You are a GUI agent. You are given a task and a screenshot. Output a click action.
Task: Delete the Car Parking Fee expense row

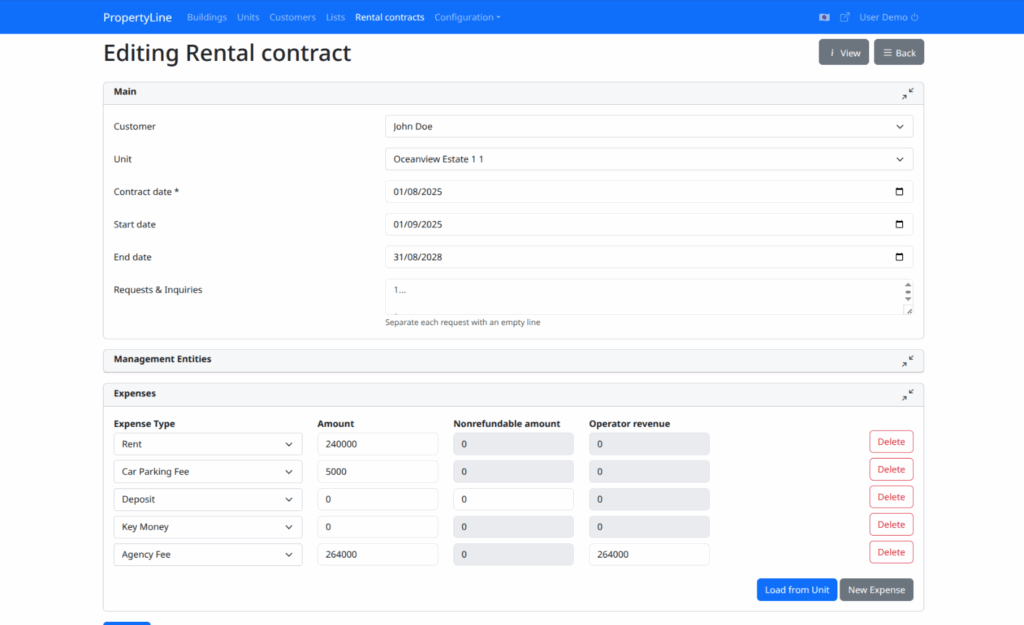pyautogui.click(x=890, y=470)
